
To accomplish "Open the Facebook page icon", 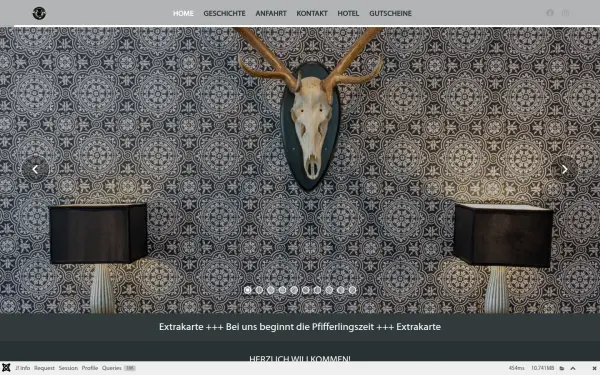I will tap(550, 13).
